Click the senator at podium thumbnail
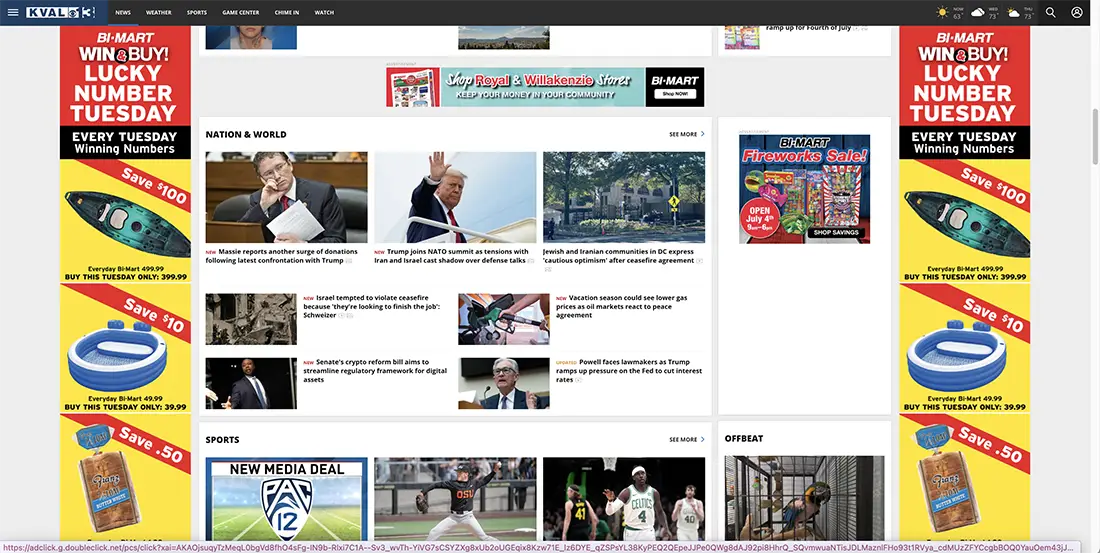Screen dimensions: 1100x553 pyautogui.click(x=251, y=383)
